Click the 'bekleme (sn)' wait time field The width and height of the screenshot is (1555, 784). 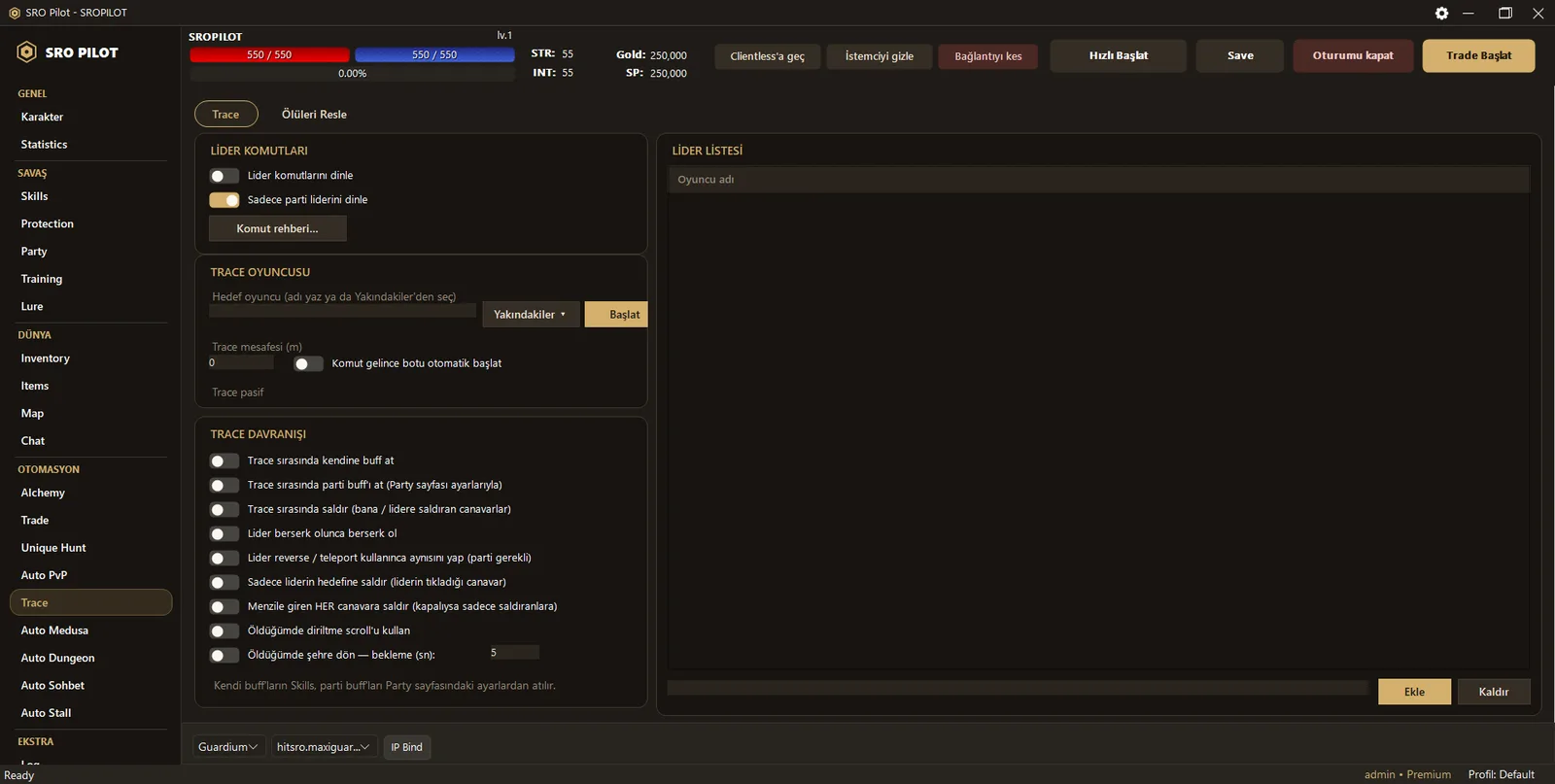[513, 653]
